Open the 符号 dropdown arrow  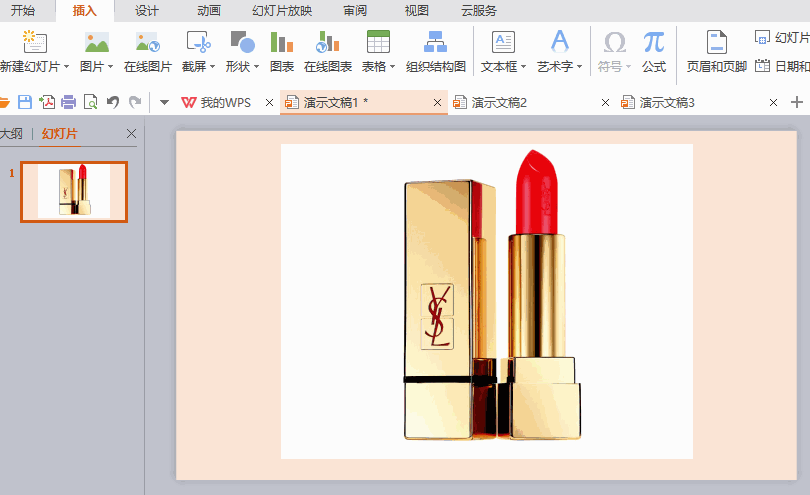point(628,67)
